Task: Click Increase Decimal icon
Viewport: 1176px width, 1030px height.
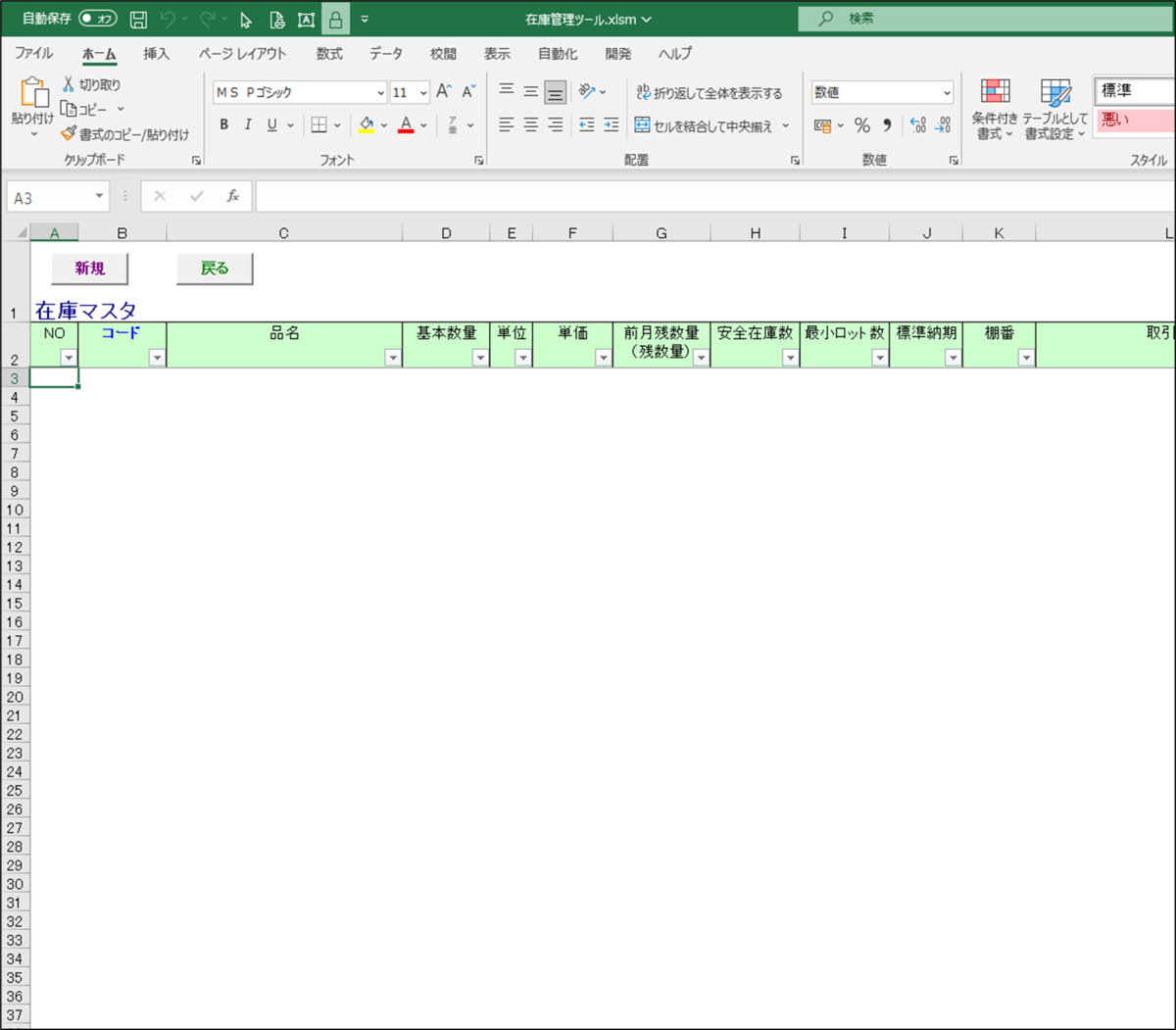Action: (x=918, y=124)
